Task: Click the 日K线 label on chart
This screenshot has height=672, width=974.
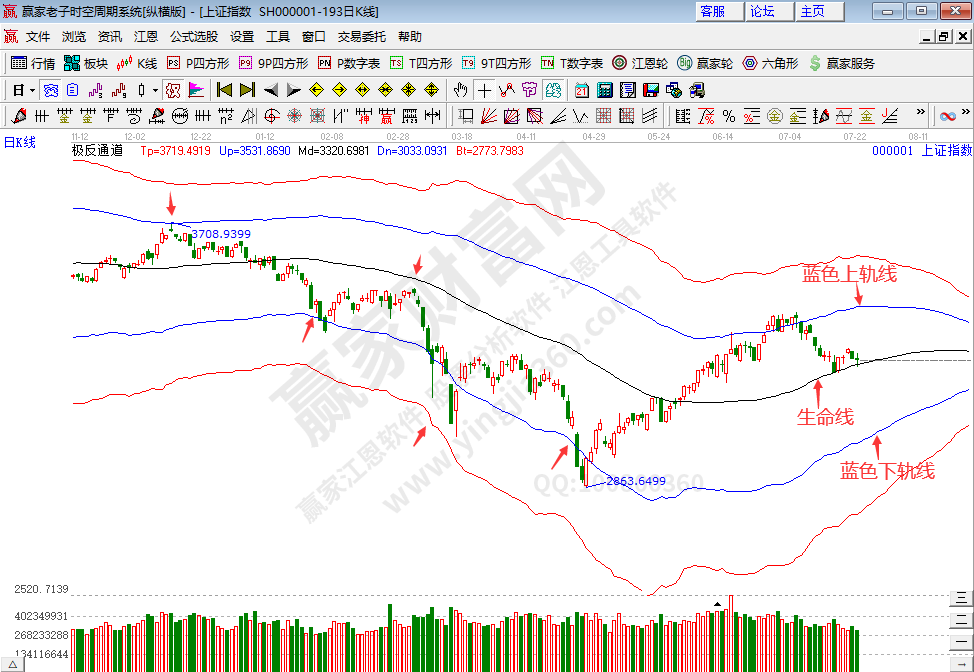Action: 20,142
